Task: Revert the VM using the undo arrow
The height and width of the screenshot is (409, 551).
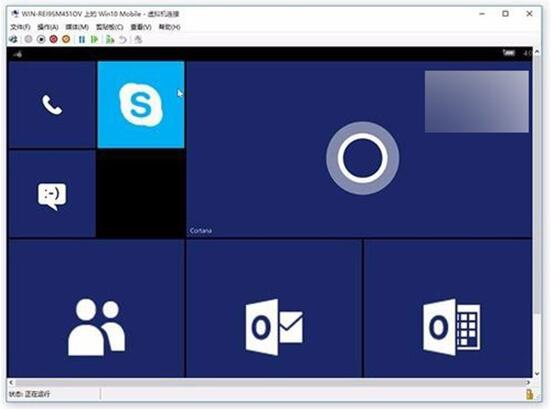Action: 123,39
